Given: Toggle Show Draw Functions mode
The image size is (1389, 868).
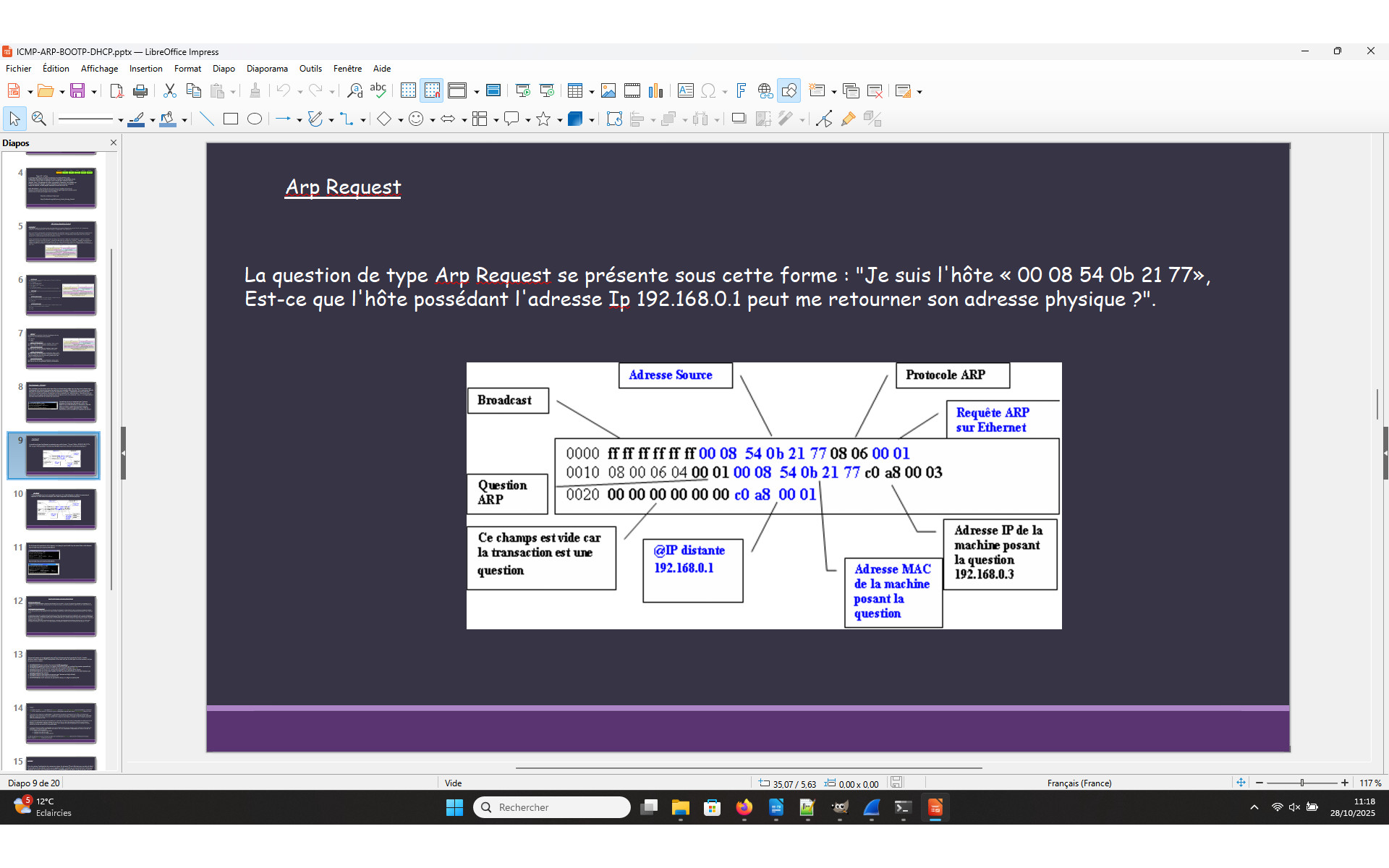Looking at the screenshot, I should pyautogui.click(x=789, y=90).
